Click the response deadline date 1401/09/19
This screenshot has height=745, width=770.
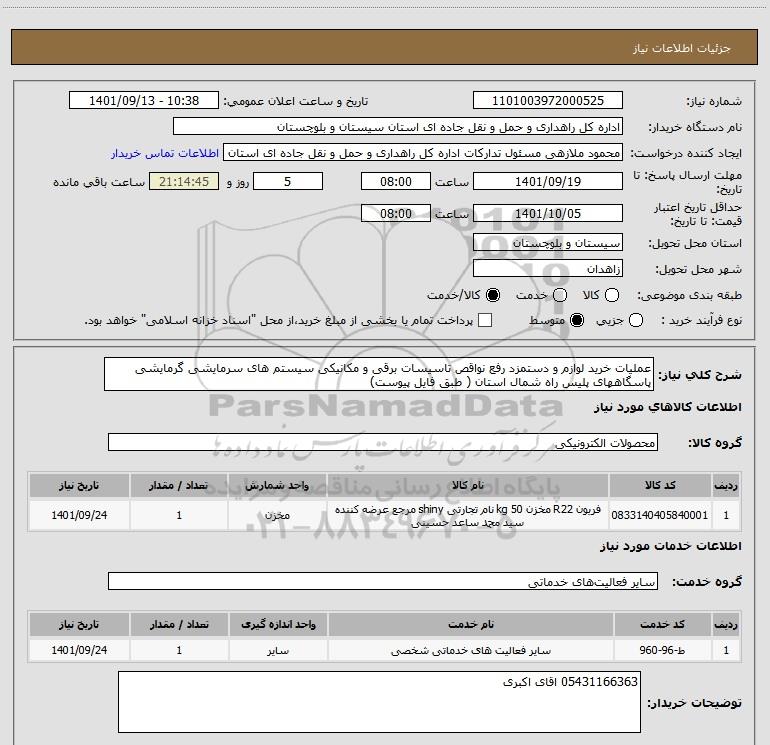pyautogui.click(x=548, y=181)
